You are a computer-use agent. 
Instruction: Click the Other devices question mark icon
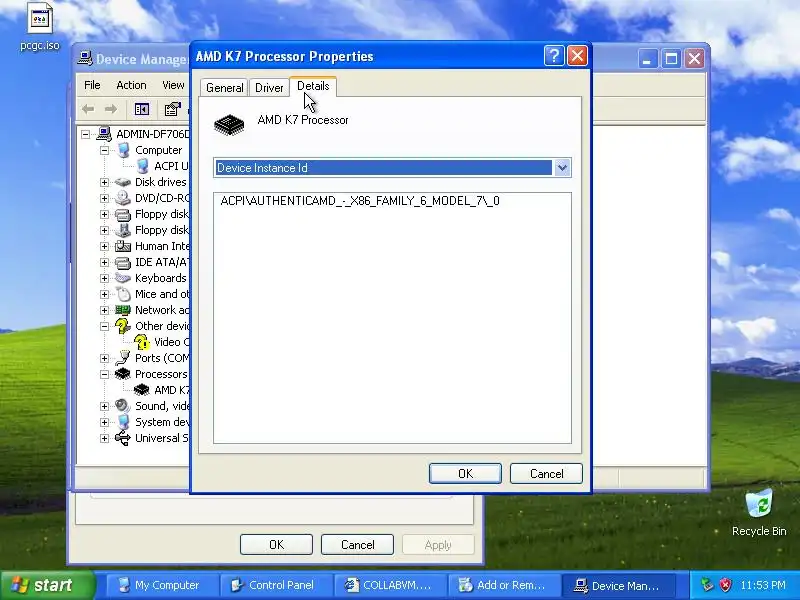click(122, 326)
